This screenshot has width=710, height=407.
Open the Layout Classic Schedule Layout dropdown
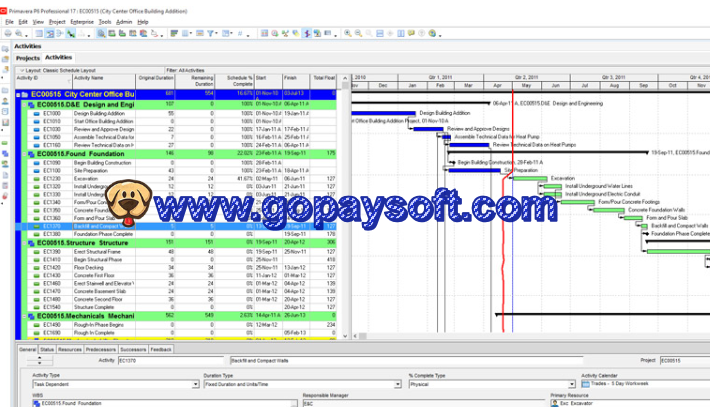pyautogui.click(x=22, y=71)
